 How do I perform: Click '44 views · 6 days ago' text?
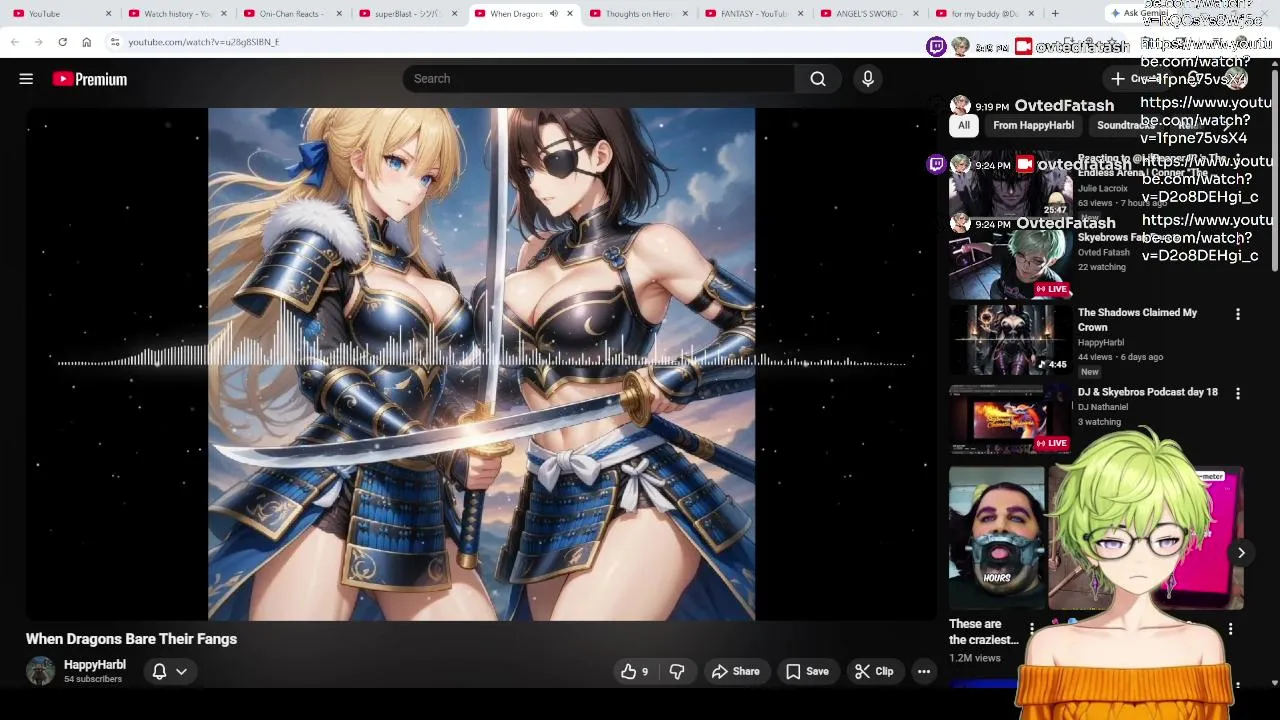[x=1120, y=357]
